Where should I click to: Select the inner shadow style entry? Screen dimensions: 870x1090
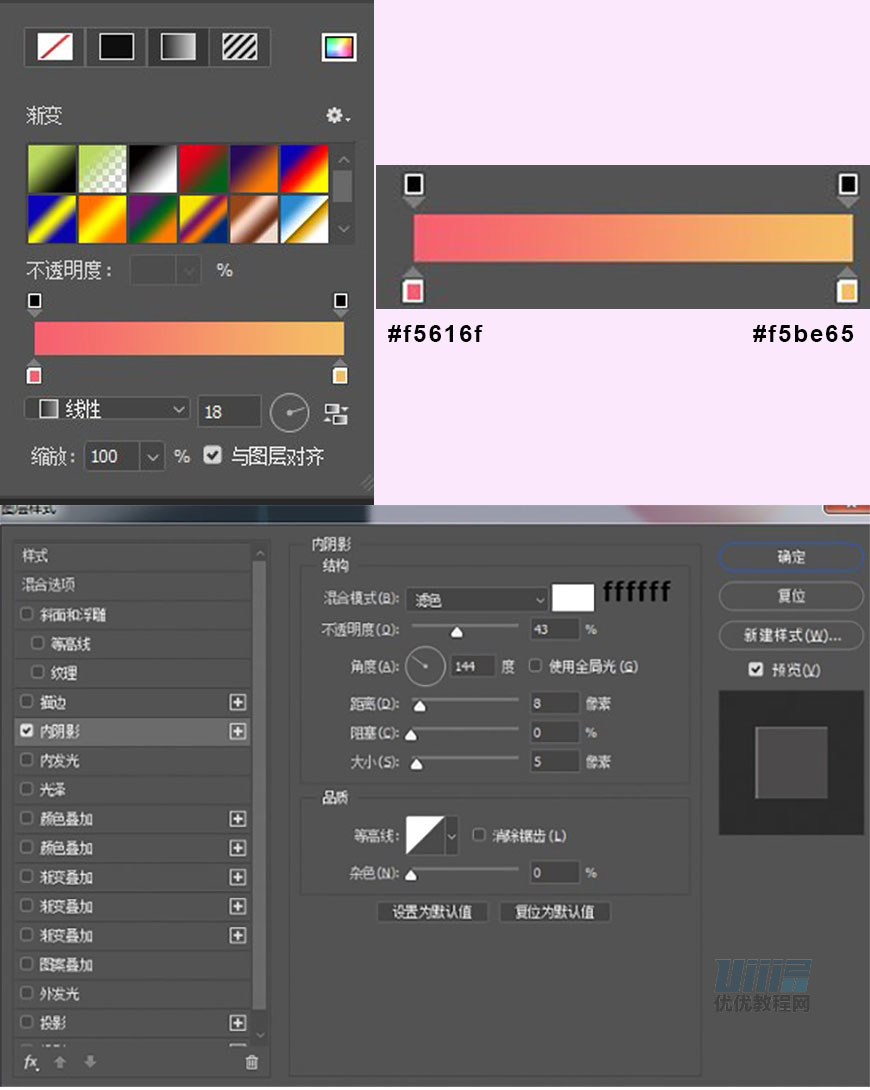coord(59,732)
